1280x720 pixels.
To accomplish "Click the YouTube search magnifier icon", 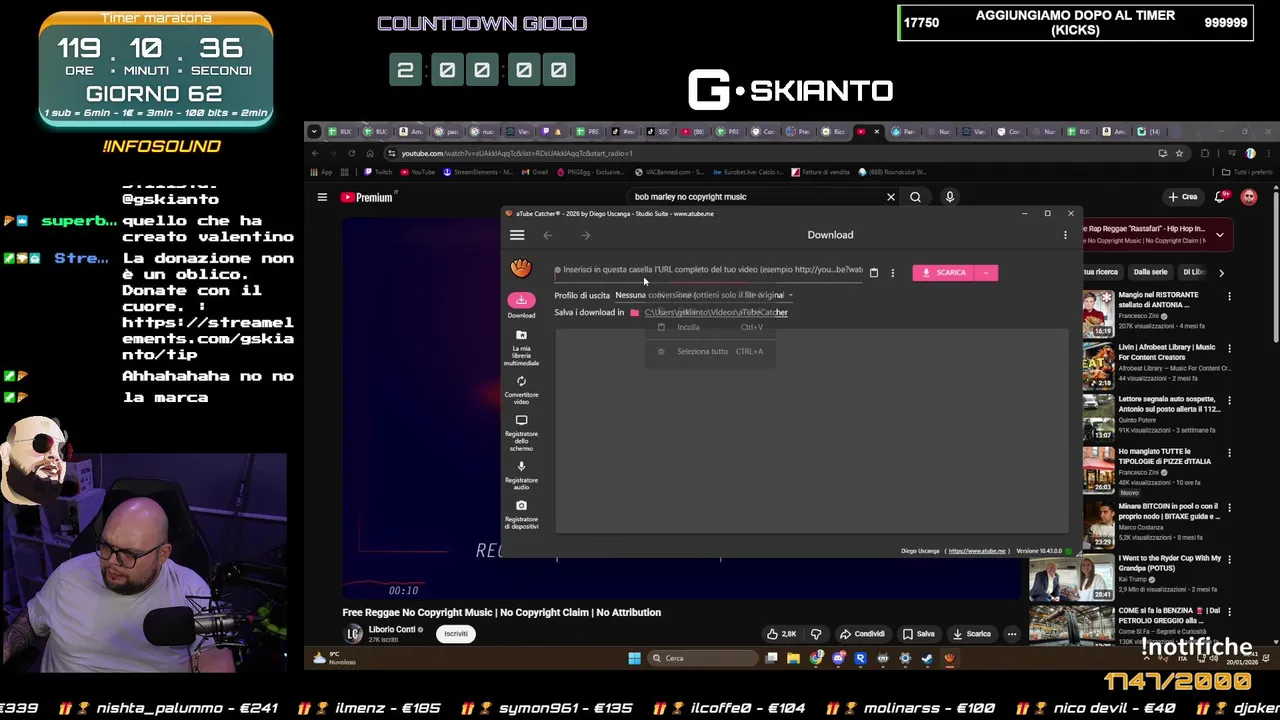I will 915,197.
